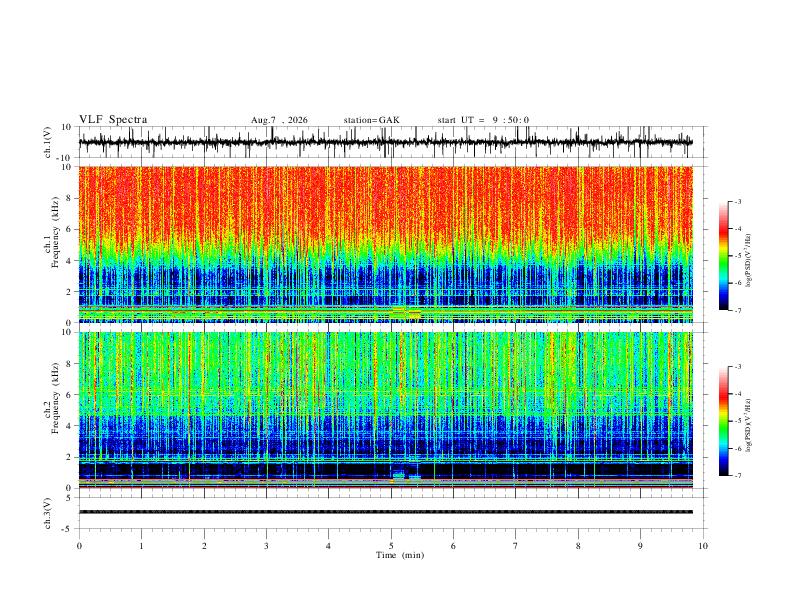Click the ch.3 flat trace line
Viewport: 792px width, 612px height.
tap(385, 512)
